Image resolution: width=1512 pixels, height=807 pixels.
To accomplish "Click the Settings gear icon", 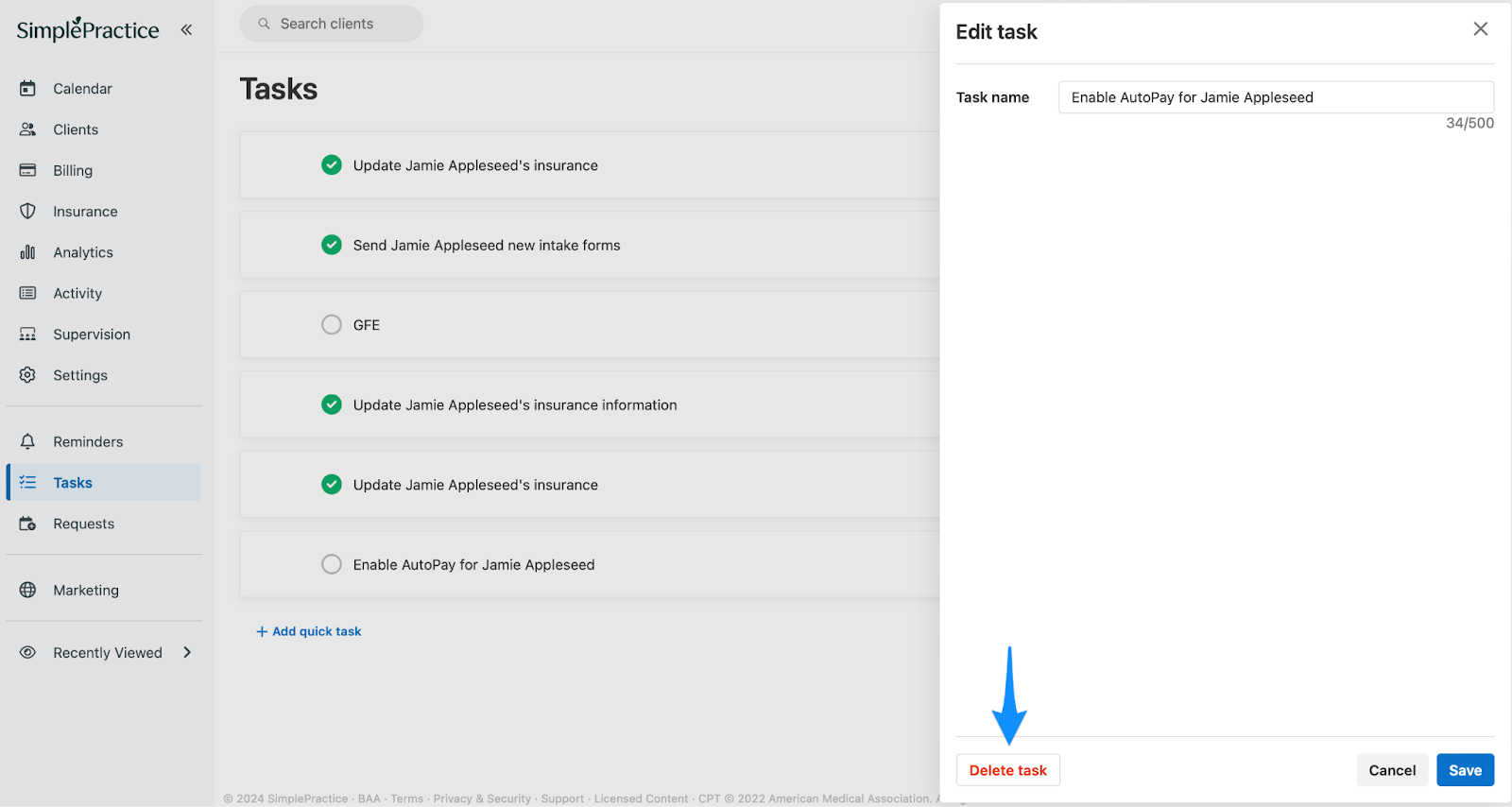I will click(x=27, y=375).
